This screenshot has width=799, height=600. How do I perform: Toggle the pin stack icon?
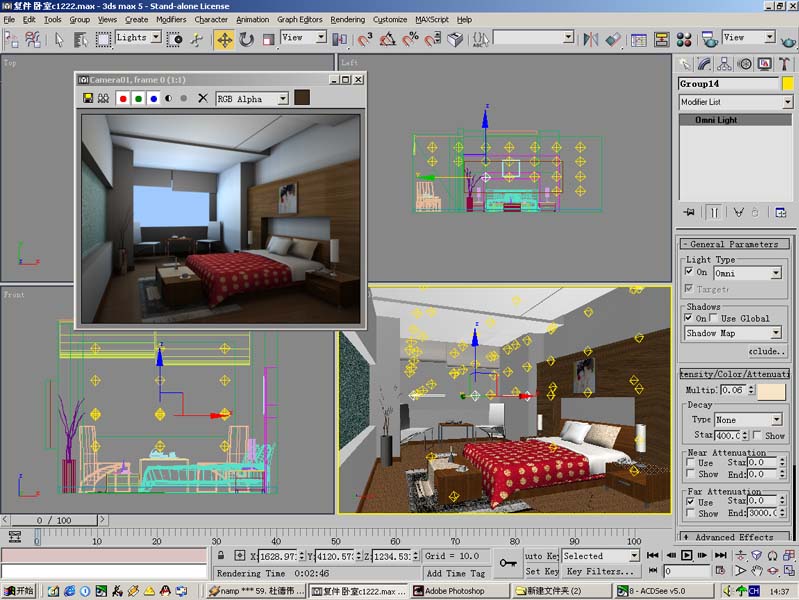pyautogui.click(x=689, y=212)
